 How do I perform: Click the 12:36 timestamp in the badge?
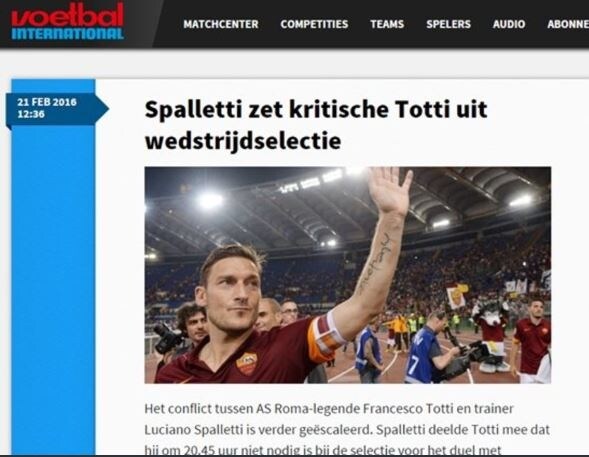[31, 114]
